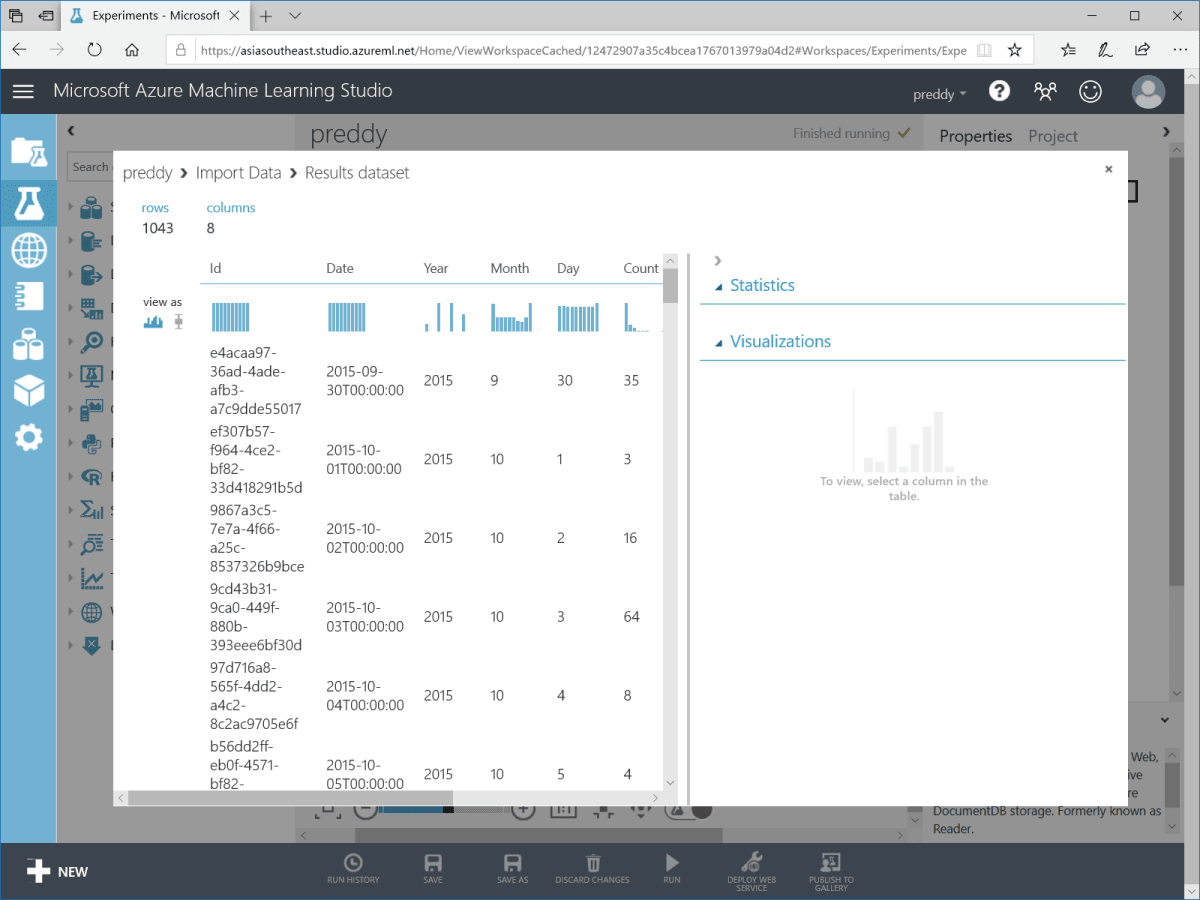Select the Statistical Functions sigma icon
Screen dimensions: 1200x900
91,511
